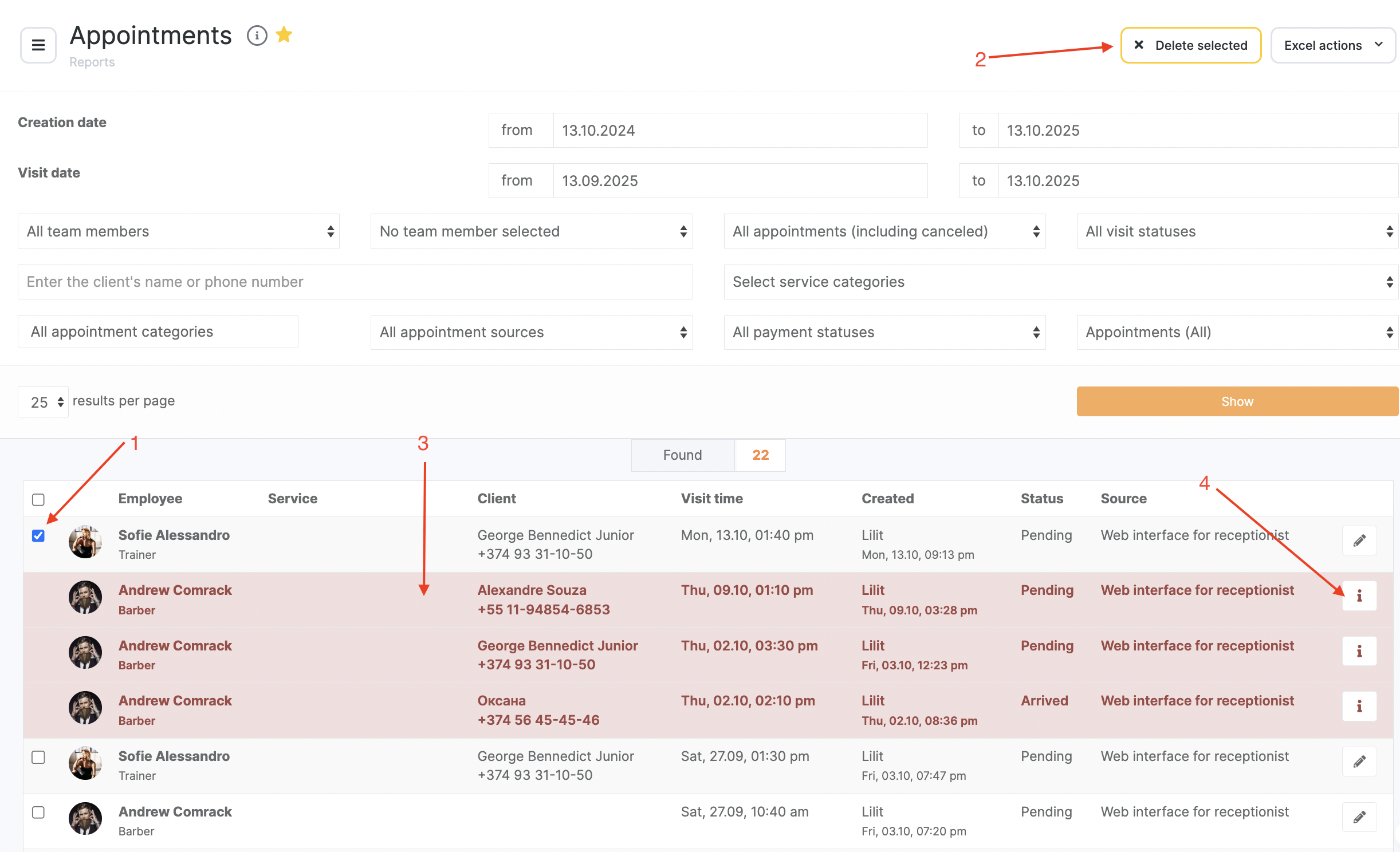
Task: Expand the All team members dropdown
Action: click(178, 231)
